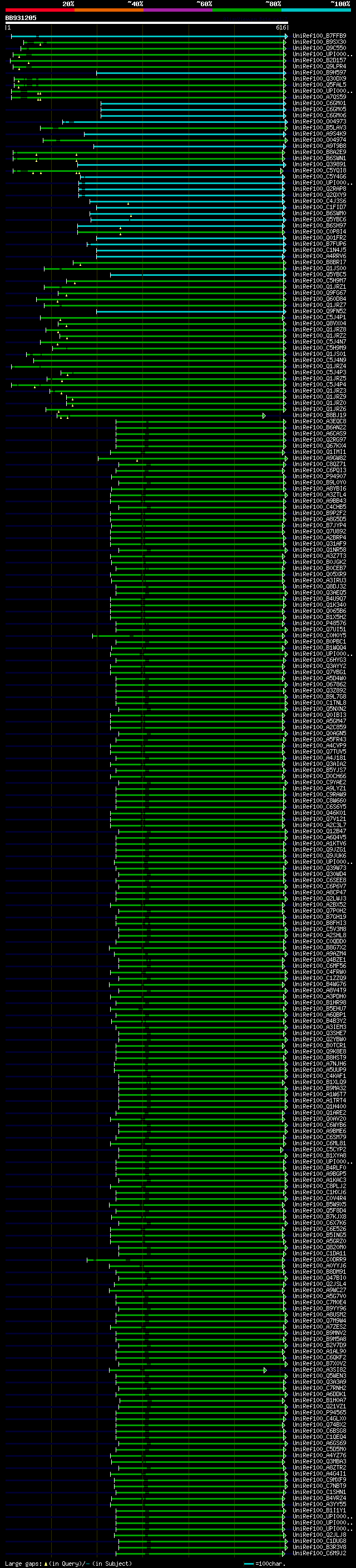
Task: Click the white query sequence bar
Action: click(147, 22)
